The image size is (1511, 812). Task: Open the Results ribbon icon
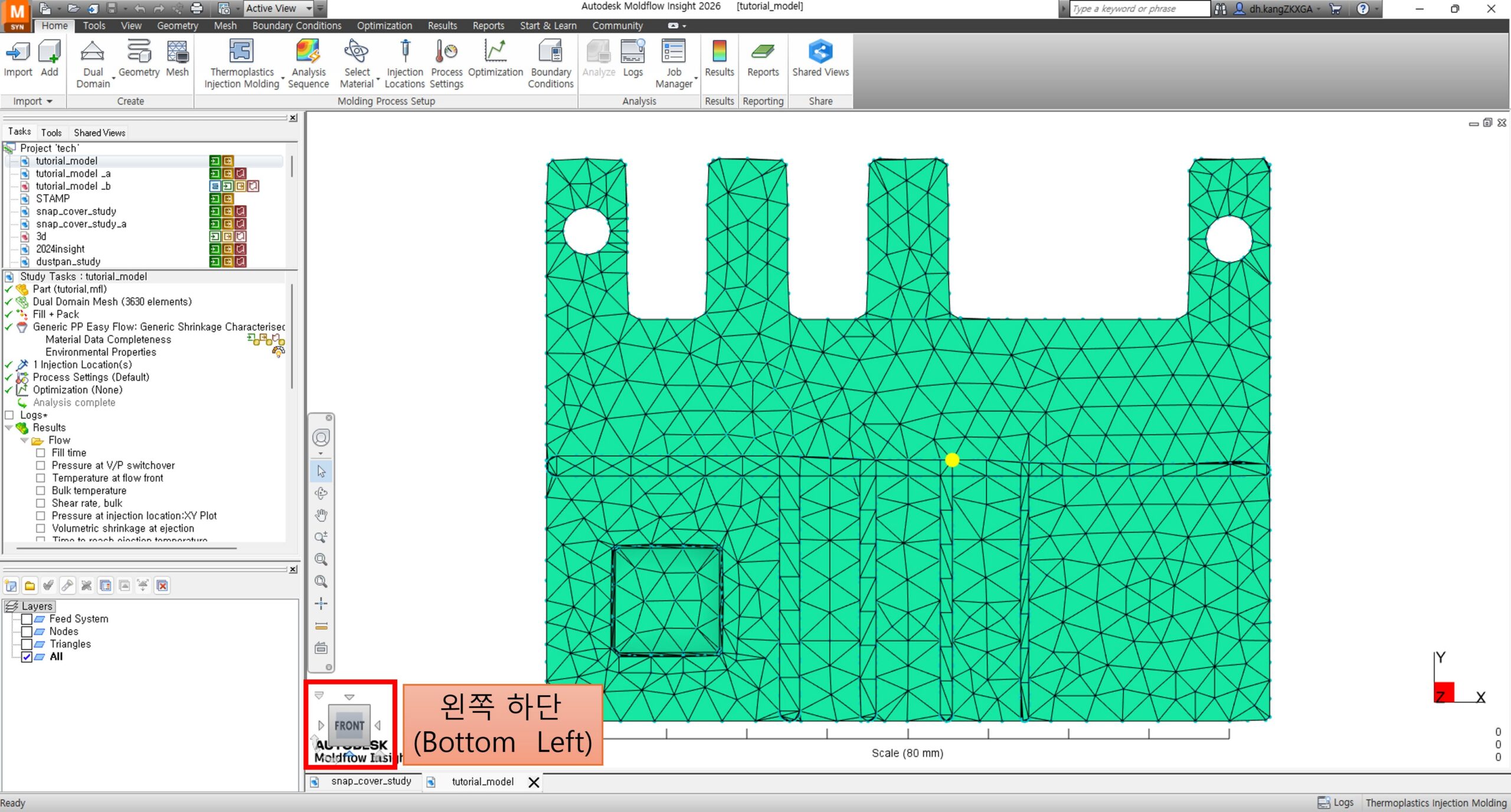719,58
